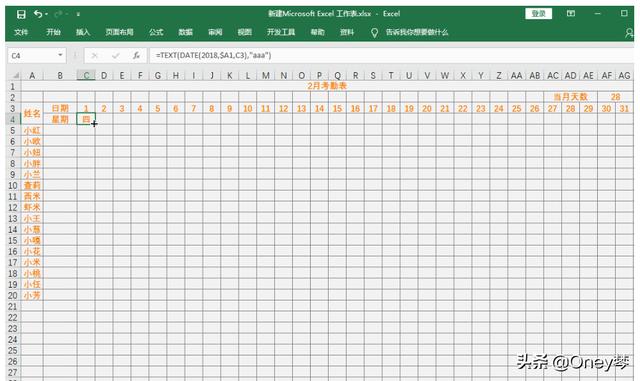This screenshot has width=640, height=381.
Task: Click the name cell 小芳
Action: tap(32, 296)
